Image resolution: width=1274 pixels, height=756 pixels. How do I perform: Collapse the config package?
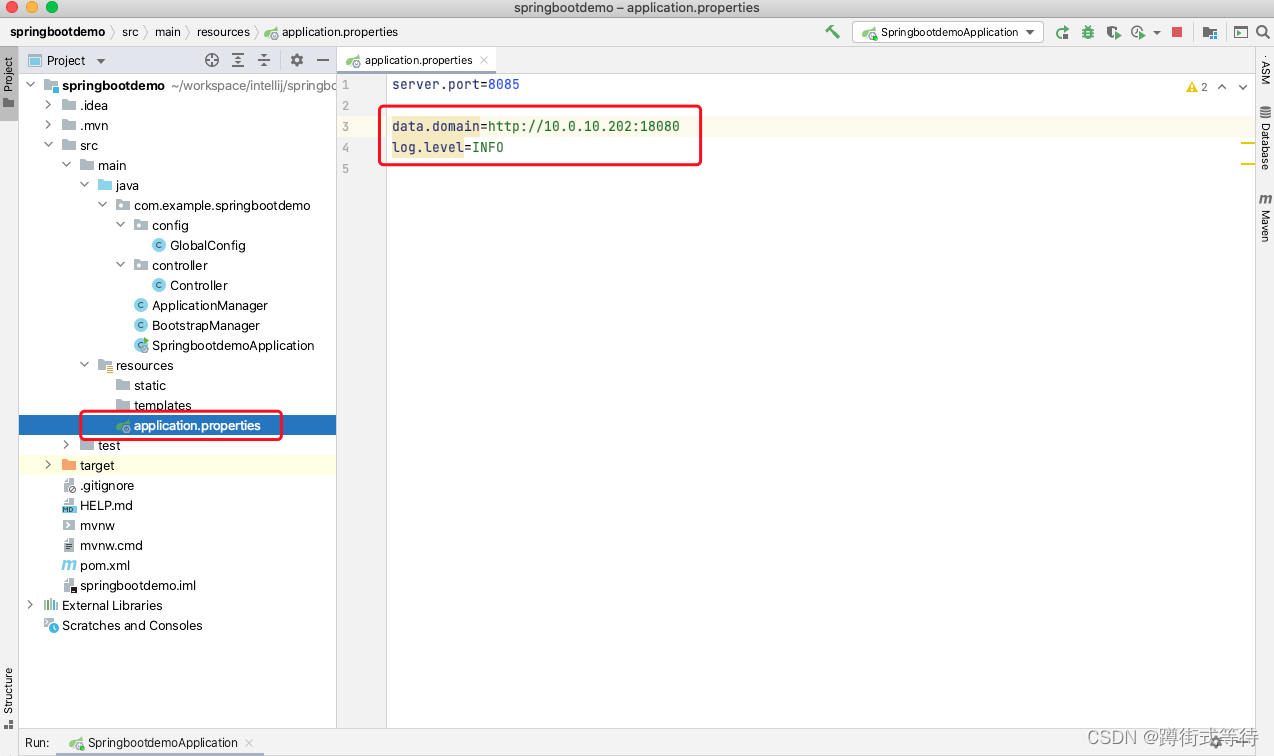(120, 225)
